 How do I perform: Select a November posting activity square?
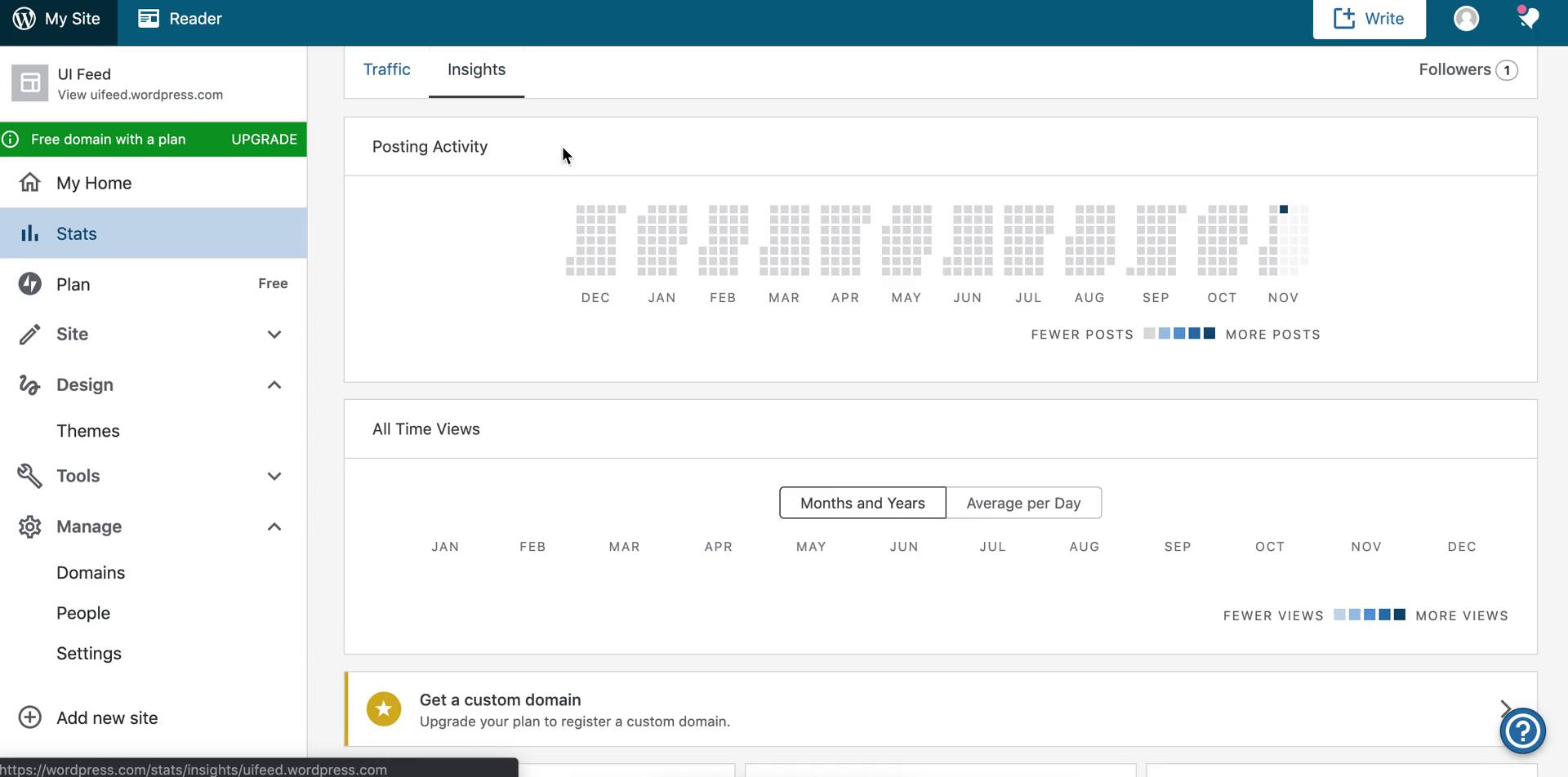coord(1283,209)
